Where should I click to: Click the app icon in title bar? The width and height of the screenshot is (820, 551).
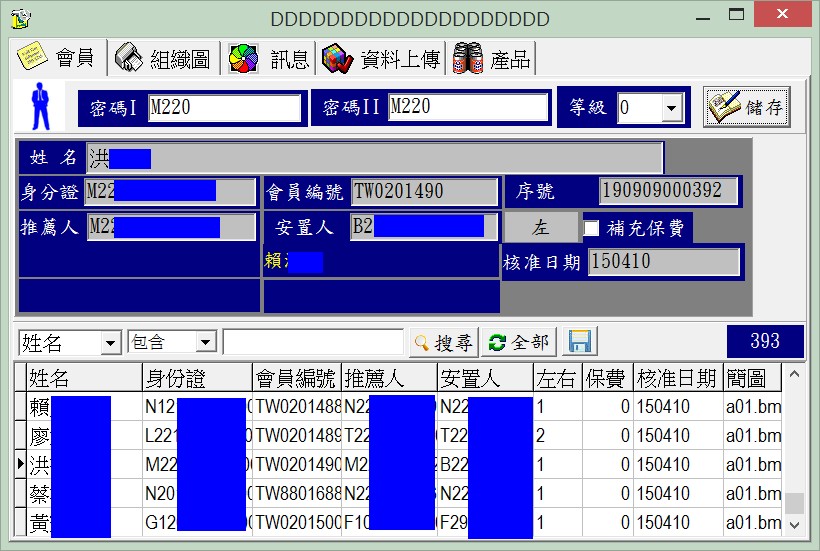20,18
